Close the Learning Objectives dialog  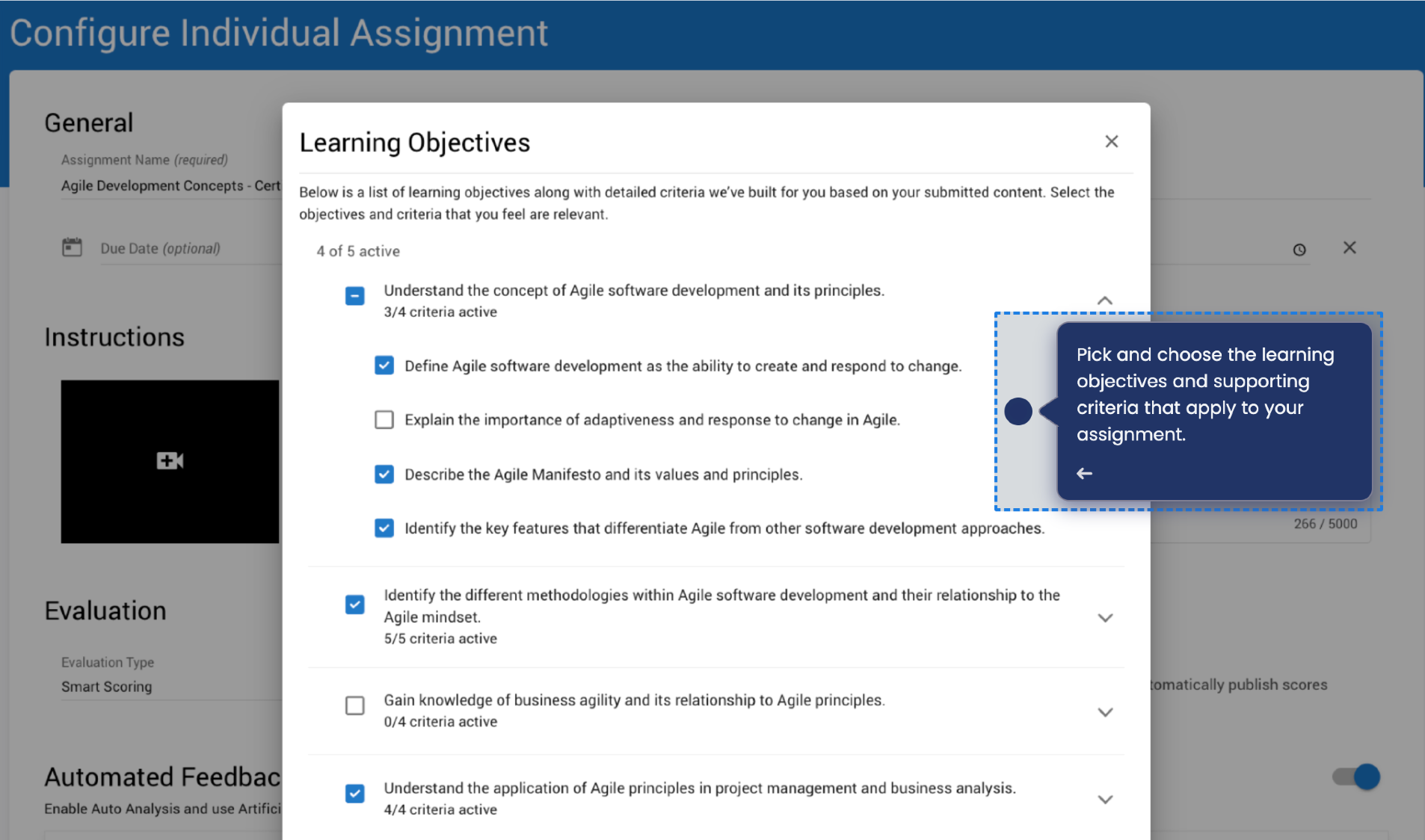point(1111,141)
